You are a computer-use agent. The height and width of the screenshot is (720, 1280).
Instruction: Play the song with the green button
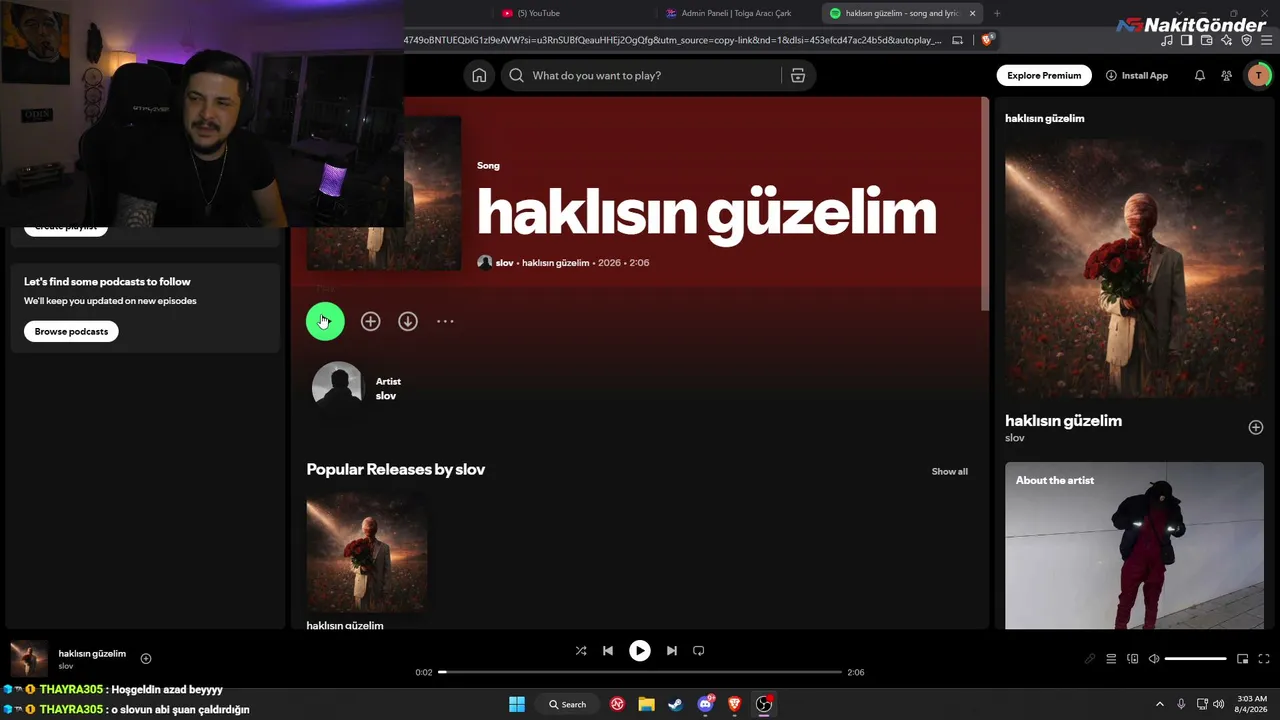click(x=325, y=321)
